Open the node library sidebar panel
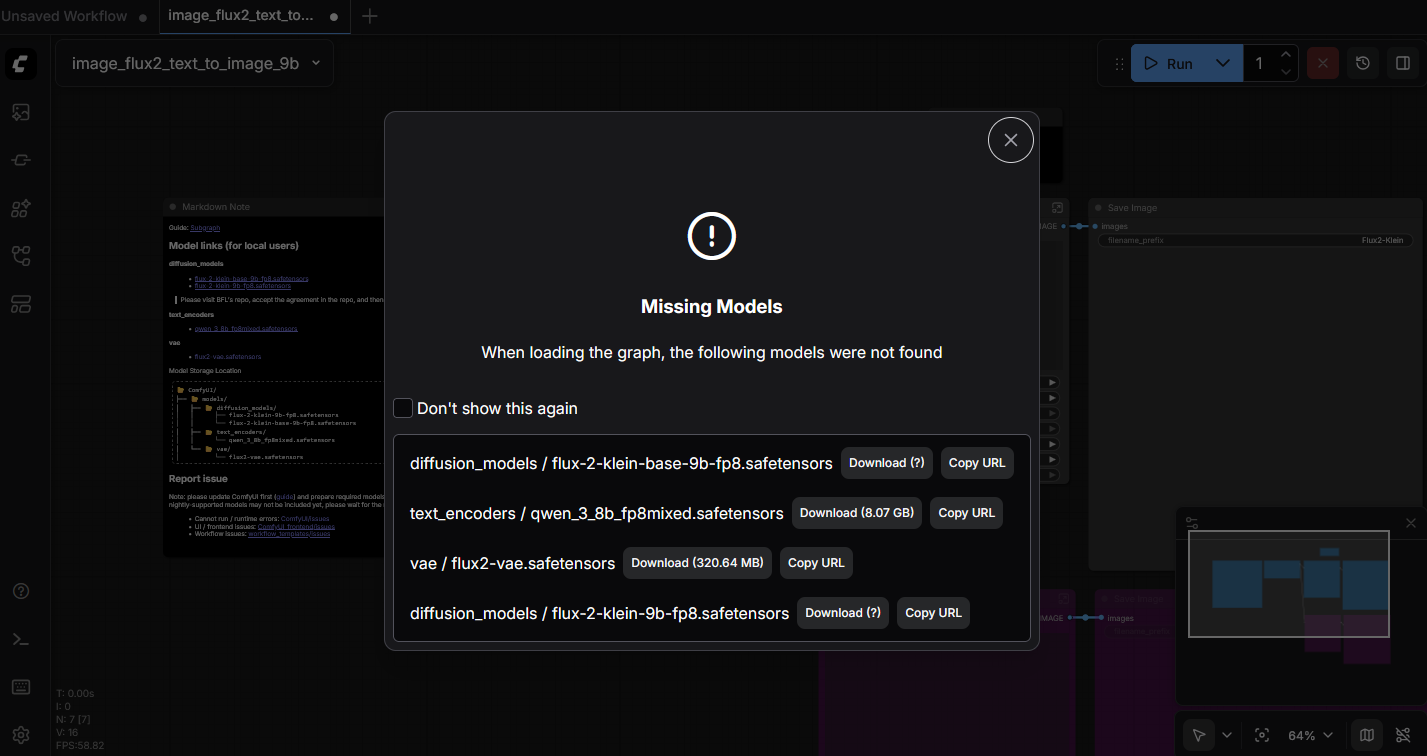Viewport: 1427px width, 756px height. pos(21,160)
